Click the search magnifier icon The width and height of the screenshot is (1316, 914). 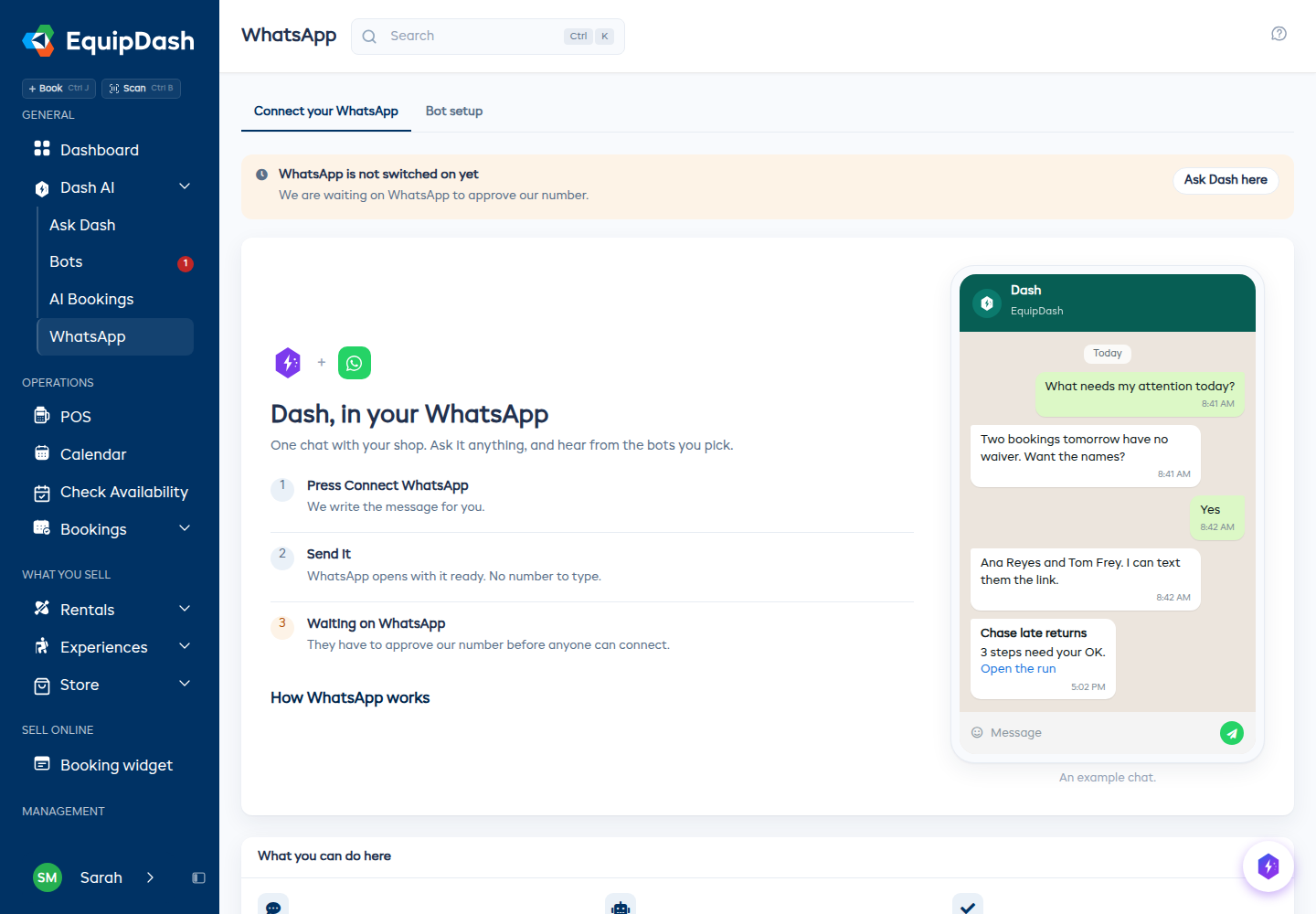(x=369, y=37)
